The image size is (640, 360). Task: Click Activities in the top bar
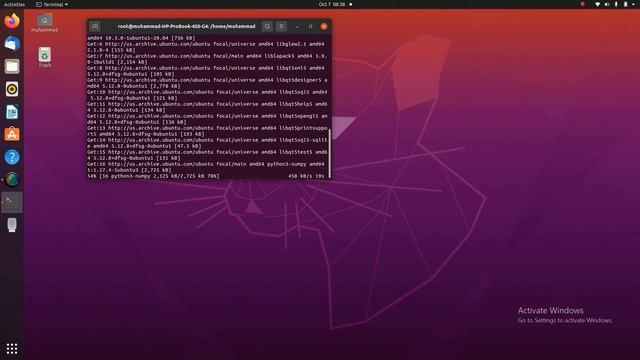click(x=14, y=4)
